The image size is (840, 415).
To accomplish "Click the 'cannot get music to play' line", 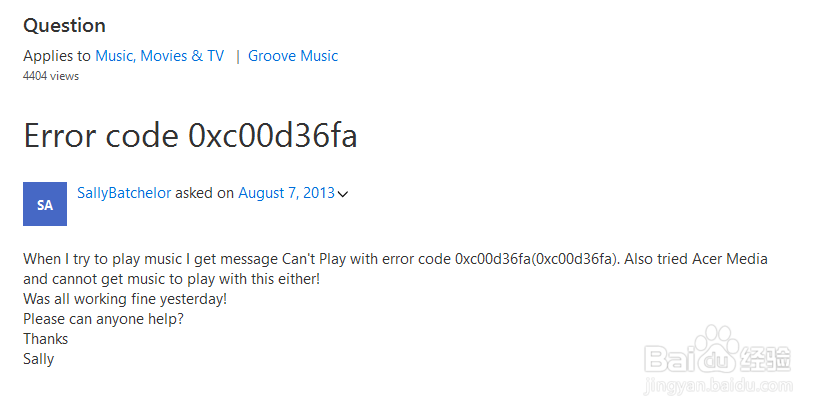I will point(171,279).
